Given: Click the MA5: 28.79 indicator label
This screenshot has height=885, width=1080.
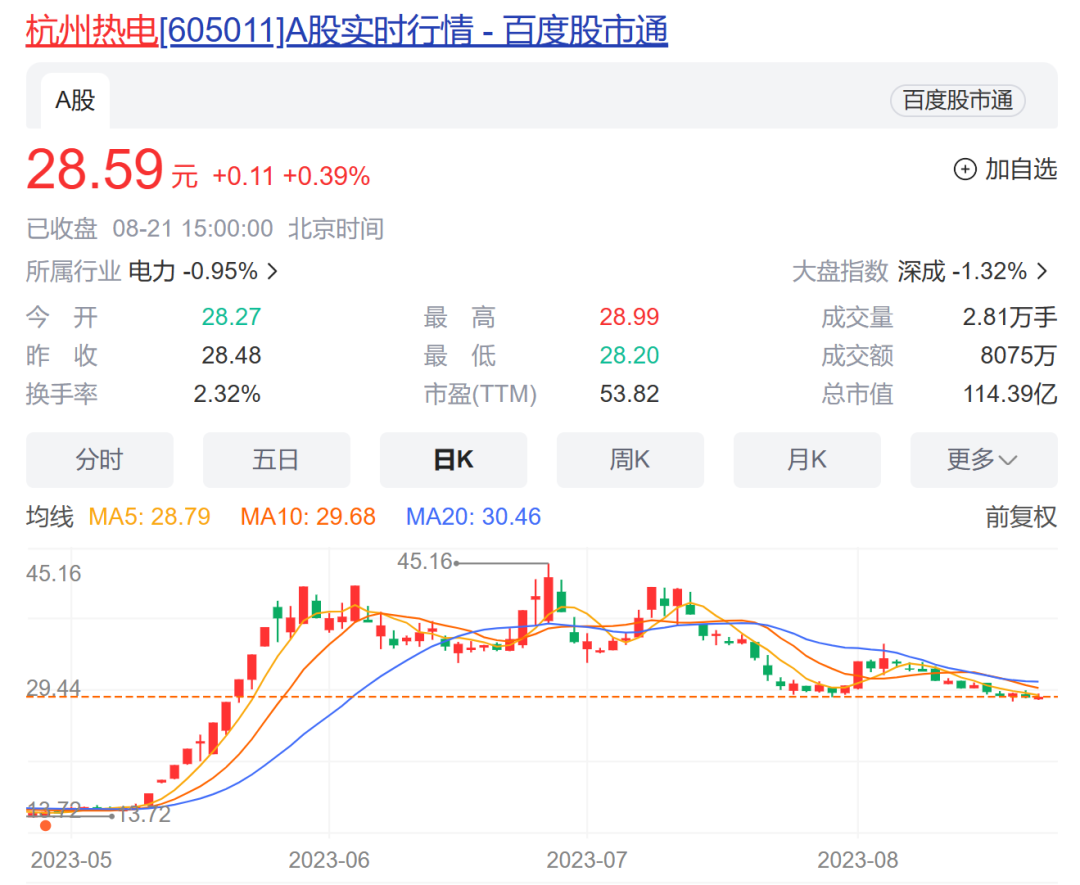Looking at the screenshot, I should coord(149,517).
